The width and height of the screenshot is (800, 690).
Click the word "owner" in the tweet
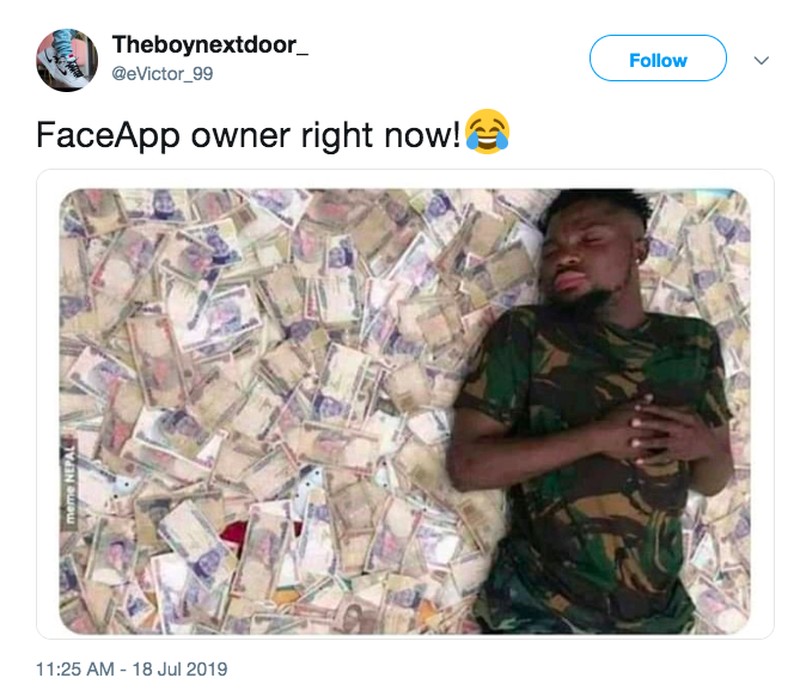(x=240, y=137)
